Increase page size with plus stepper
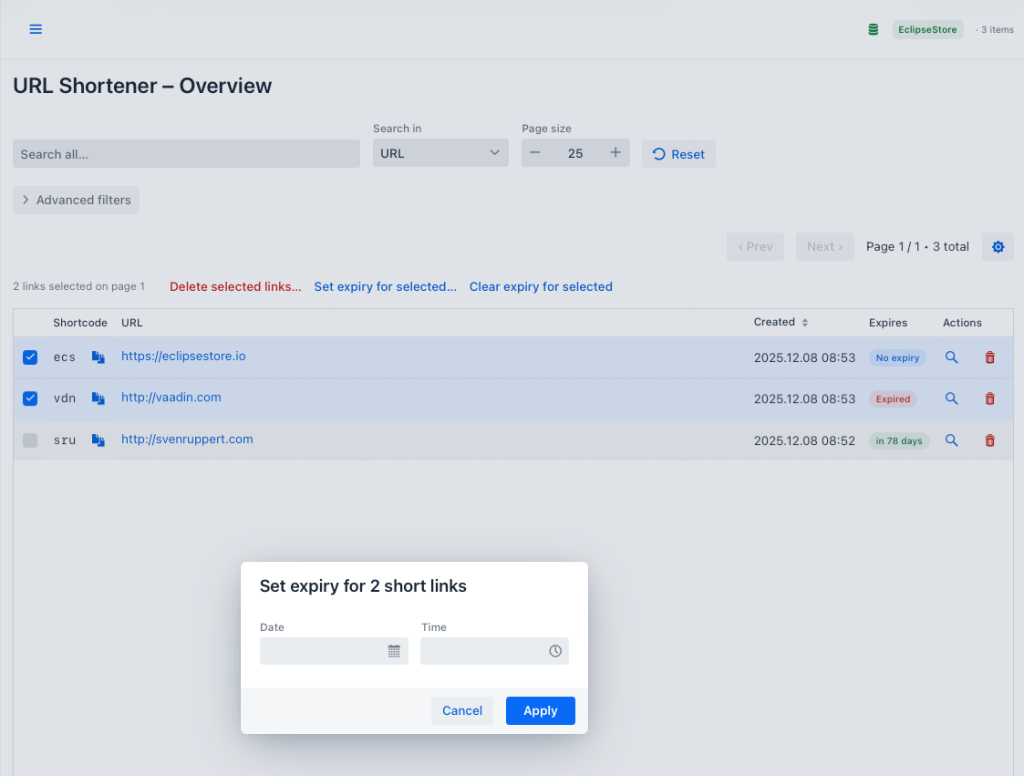Screen dimensions: 1024x776 (x=614, y=153)
